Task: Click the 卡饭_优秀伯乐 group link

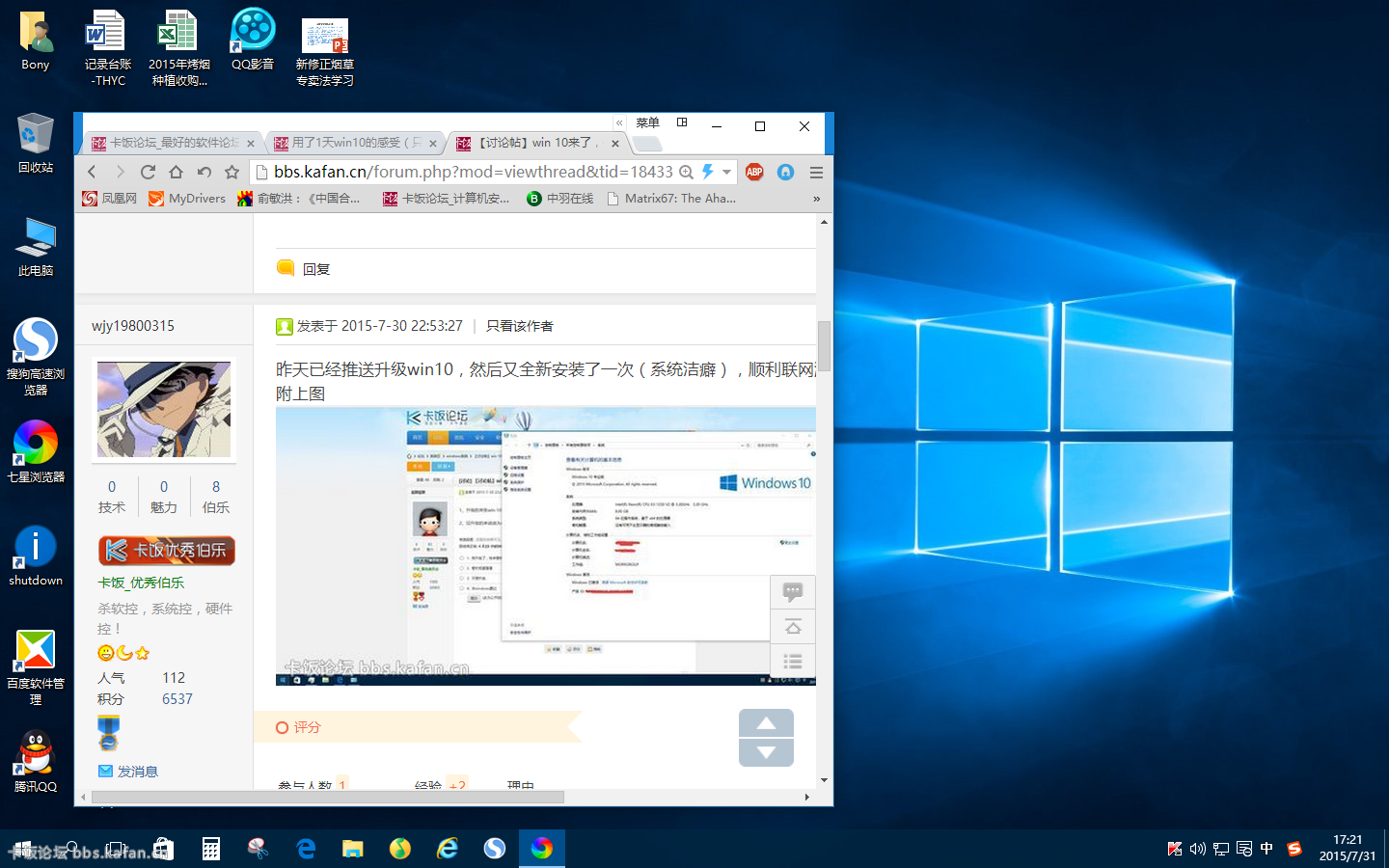Action: tap(141, 583)
